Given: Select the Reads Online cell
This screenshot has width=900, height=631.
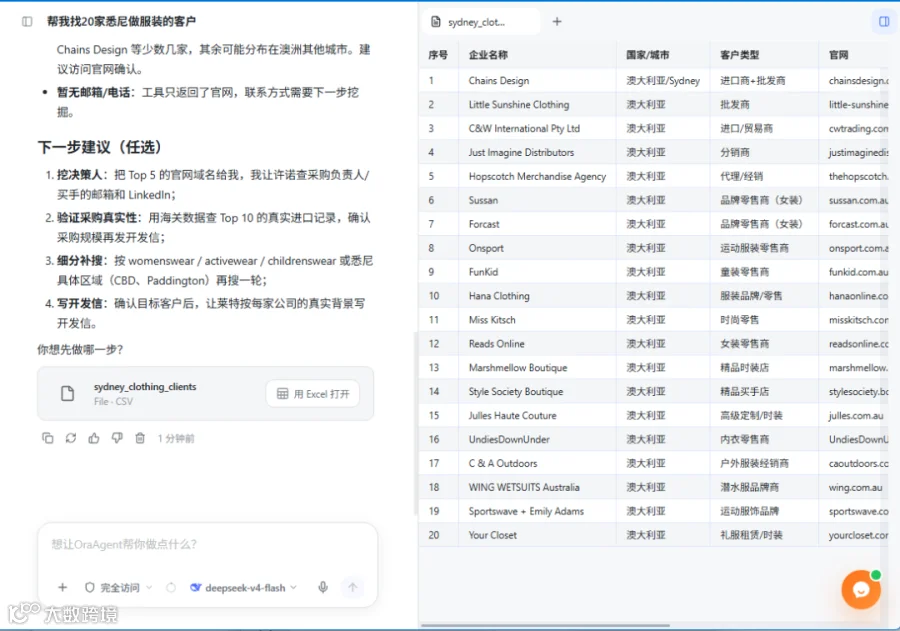Looking at the screenshot, I should click(537, 343).
